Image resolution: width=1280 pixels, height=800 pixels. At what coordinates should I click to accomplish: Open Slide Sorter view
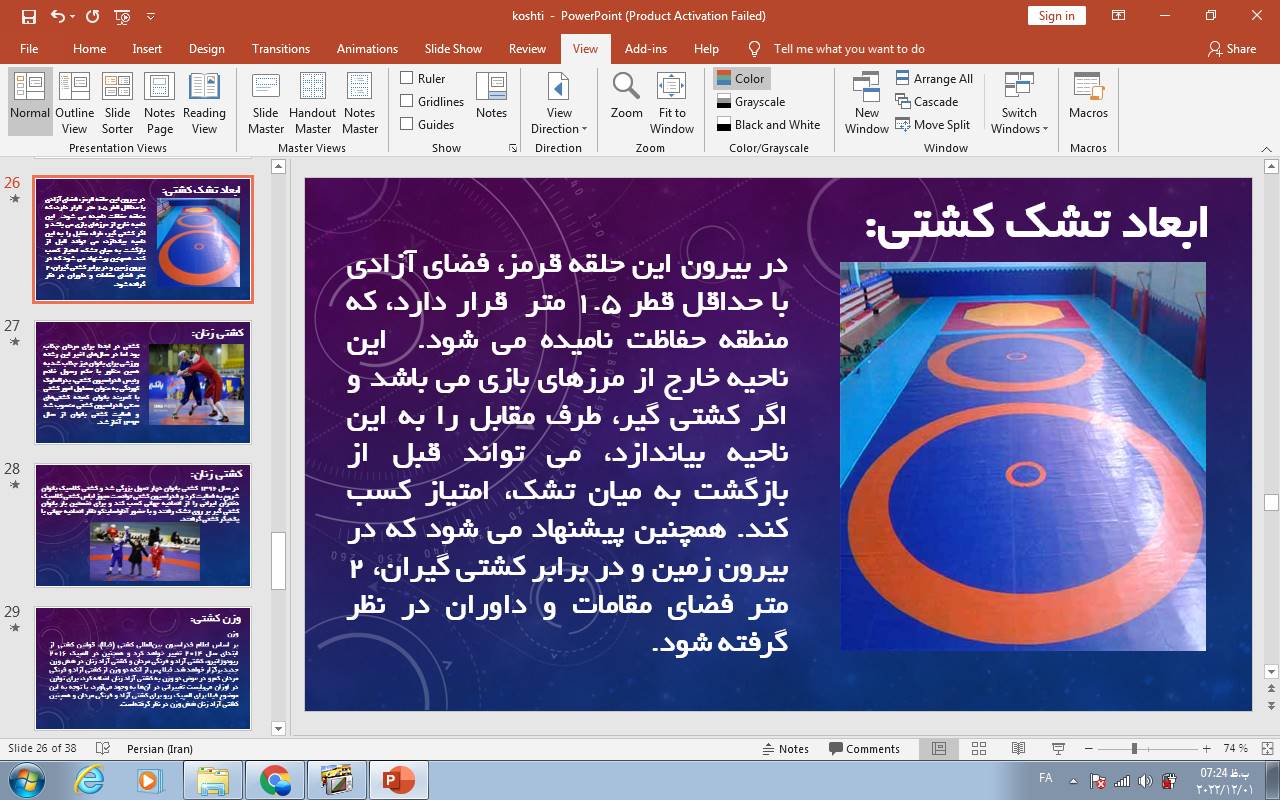(117, 103)
